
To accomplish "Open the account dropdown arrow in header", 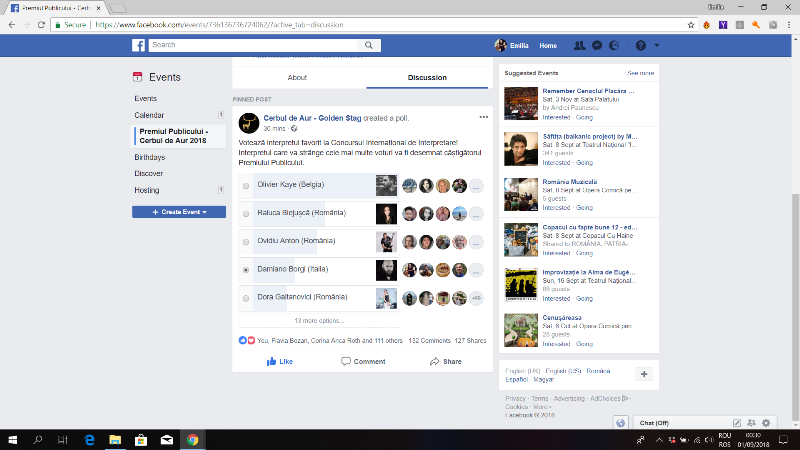I will click(x=658, y=46).
